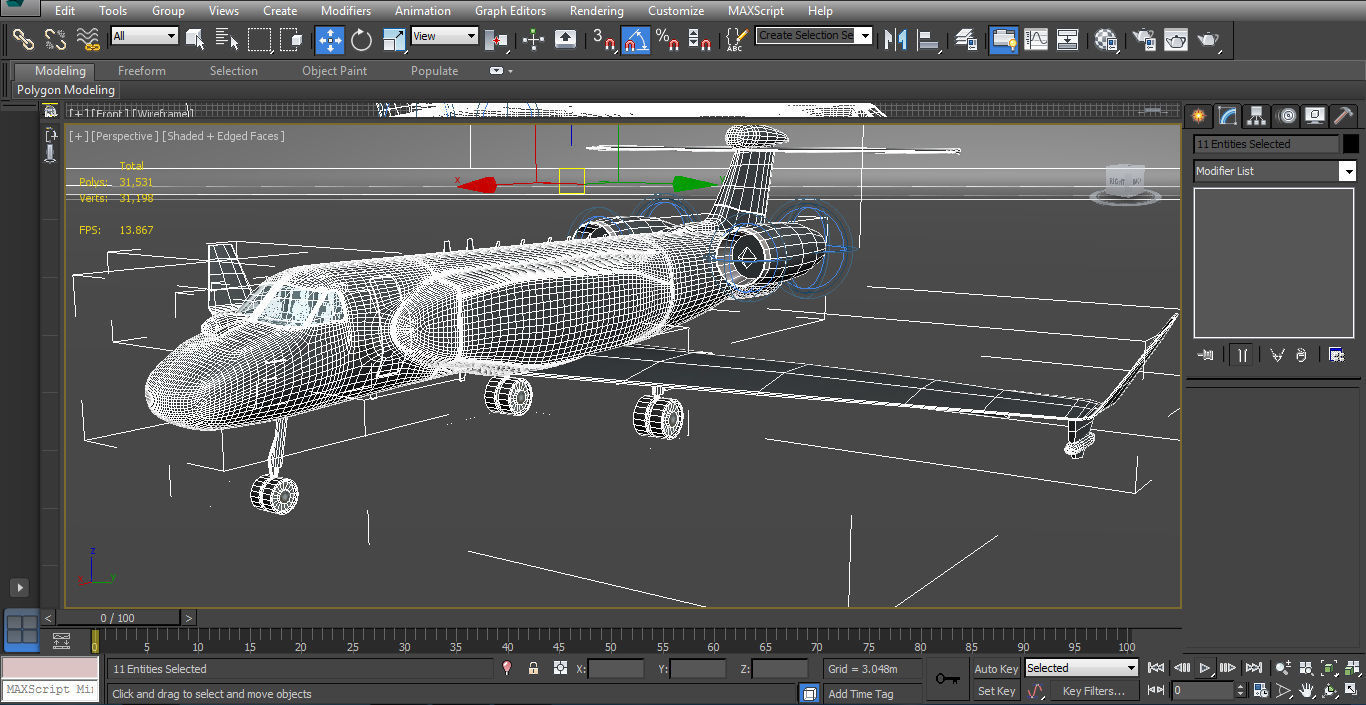Viewport: 1366px width, 705px height.
Task: Toggle Show End Result in modifier stack
Action: (1241, 355)
